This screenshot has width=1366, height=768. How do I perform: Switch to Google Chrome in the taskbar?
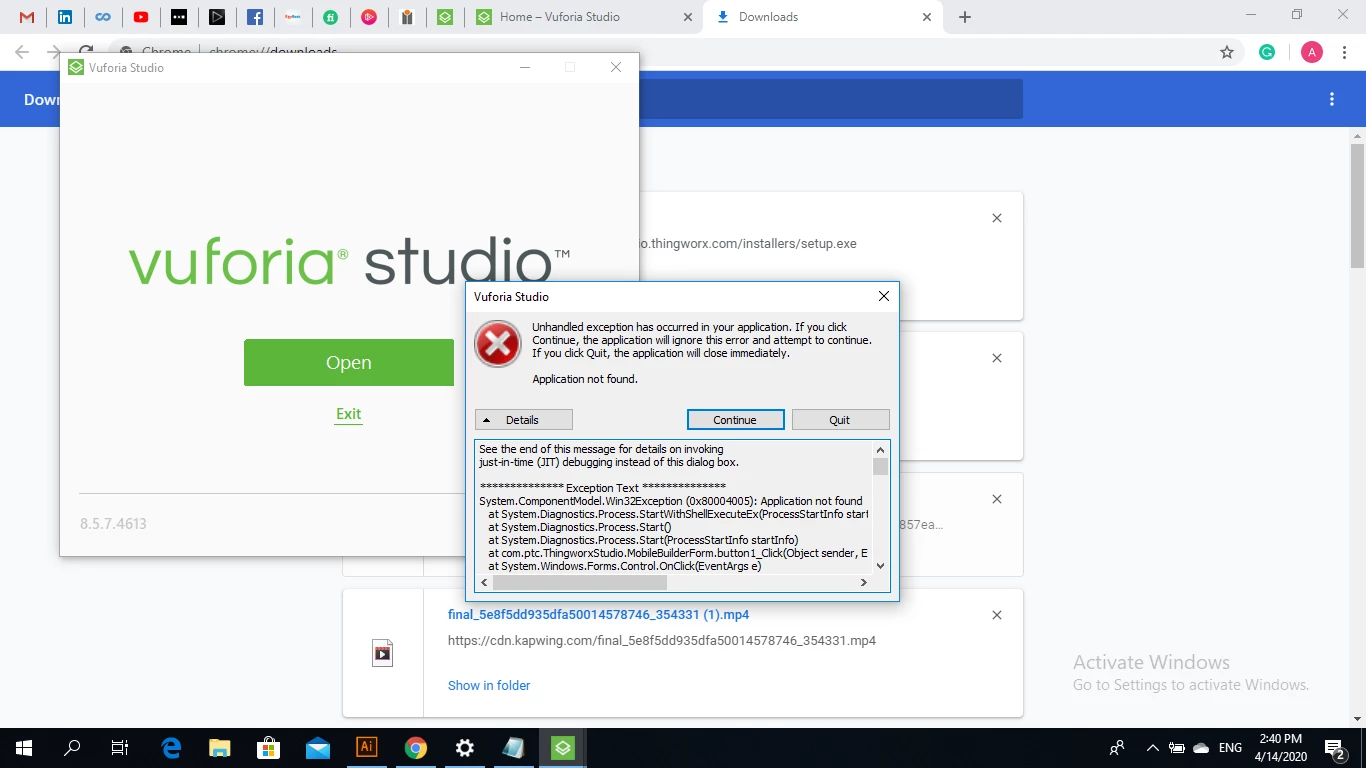(416, 748)
